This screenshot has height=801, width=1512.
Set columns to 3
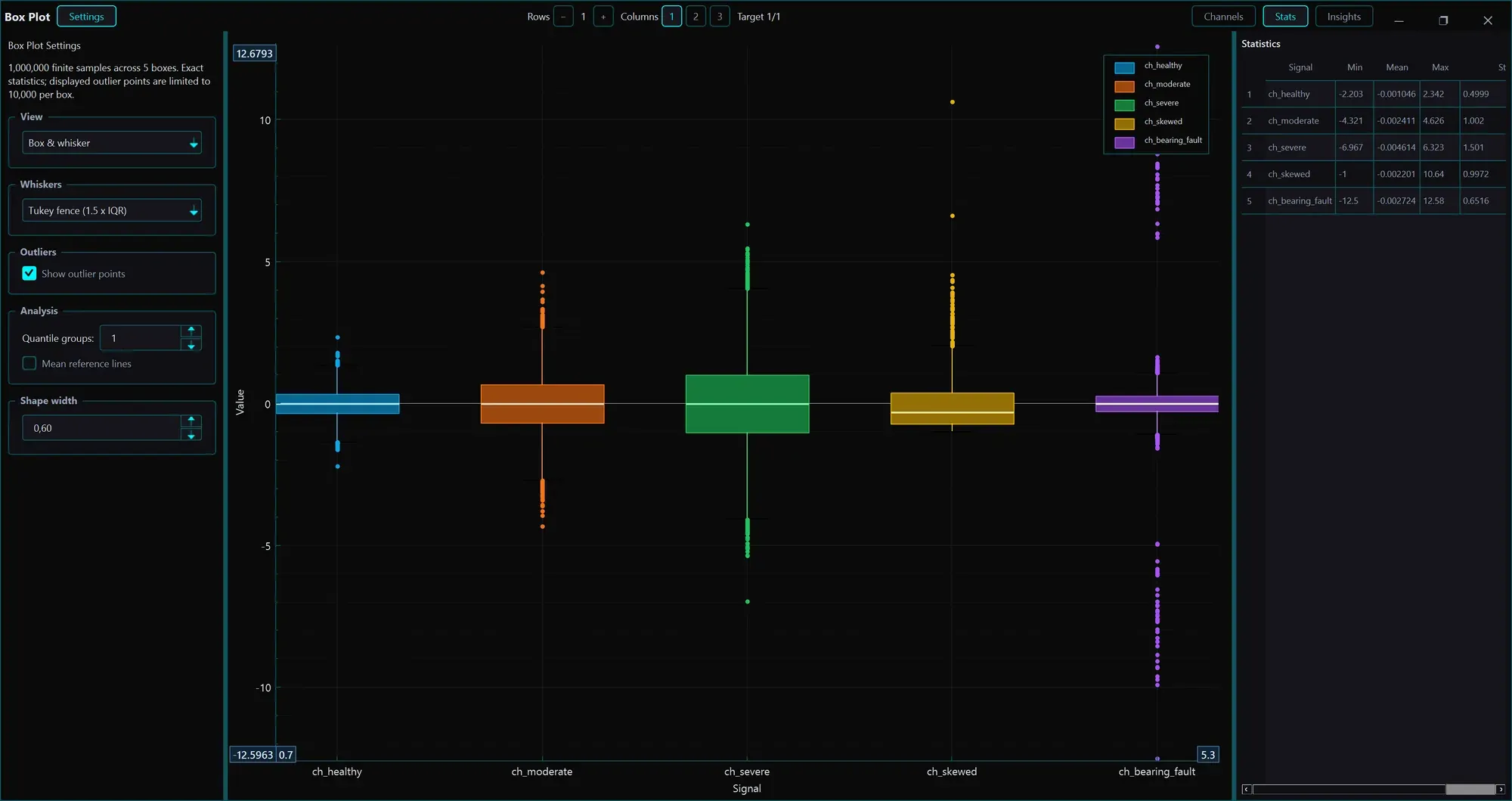point(720,17)
